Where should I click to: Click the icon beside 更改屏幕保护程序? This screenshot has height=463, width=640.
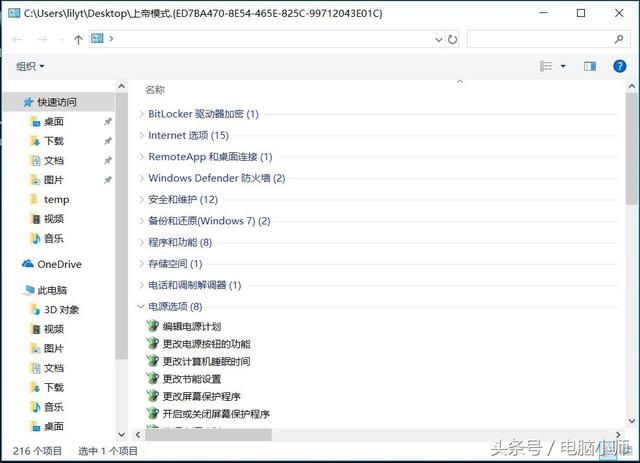[x=153, y=396]
